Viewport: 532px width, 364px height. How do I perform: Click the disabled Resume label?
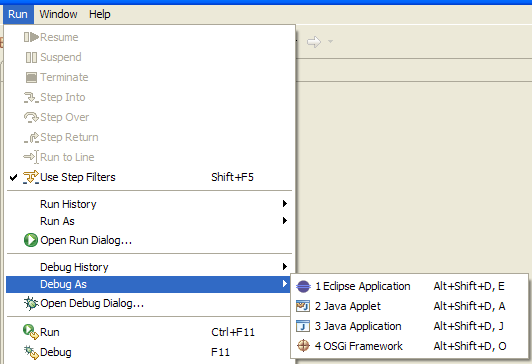tap(59, 37)
